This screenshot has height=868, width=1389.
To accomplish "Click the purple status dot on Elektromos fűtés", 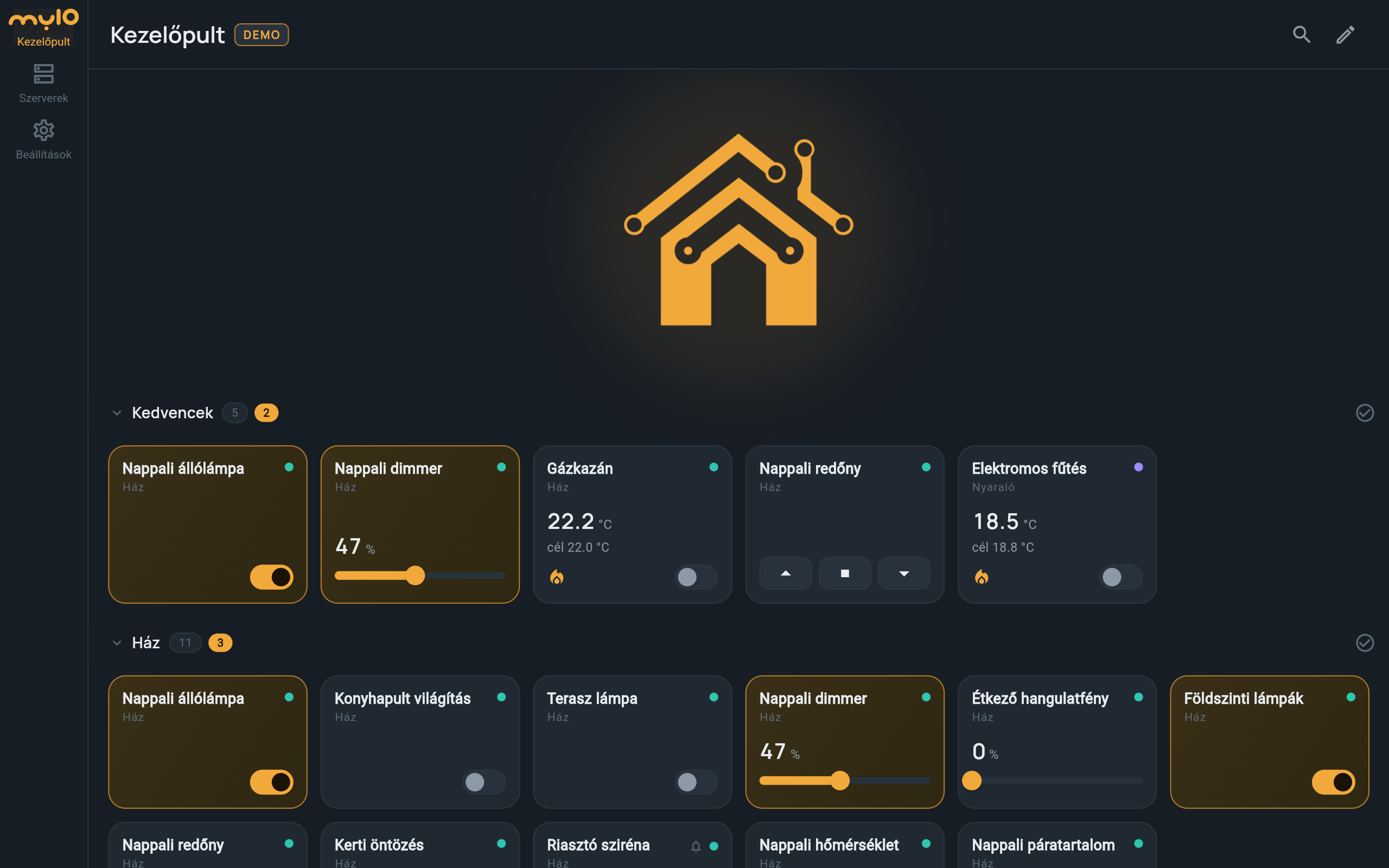I will coord(1138,467).
